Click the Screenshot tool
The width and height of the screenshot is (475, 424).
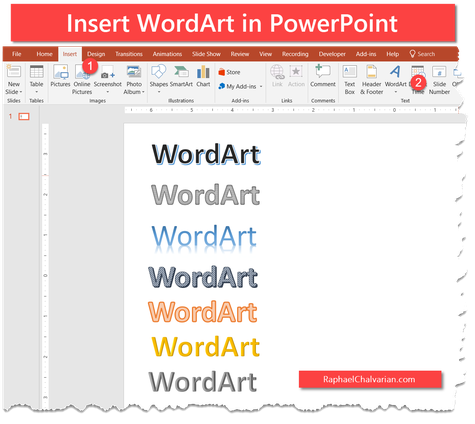[108, 76]
